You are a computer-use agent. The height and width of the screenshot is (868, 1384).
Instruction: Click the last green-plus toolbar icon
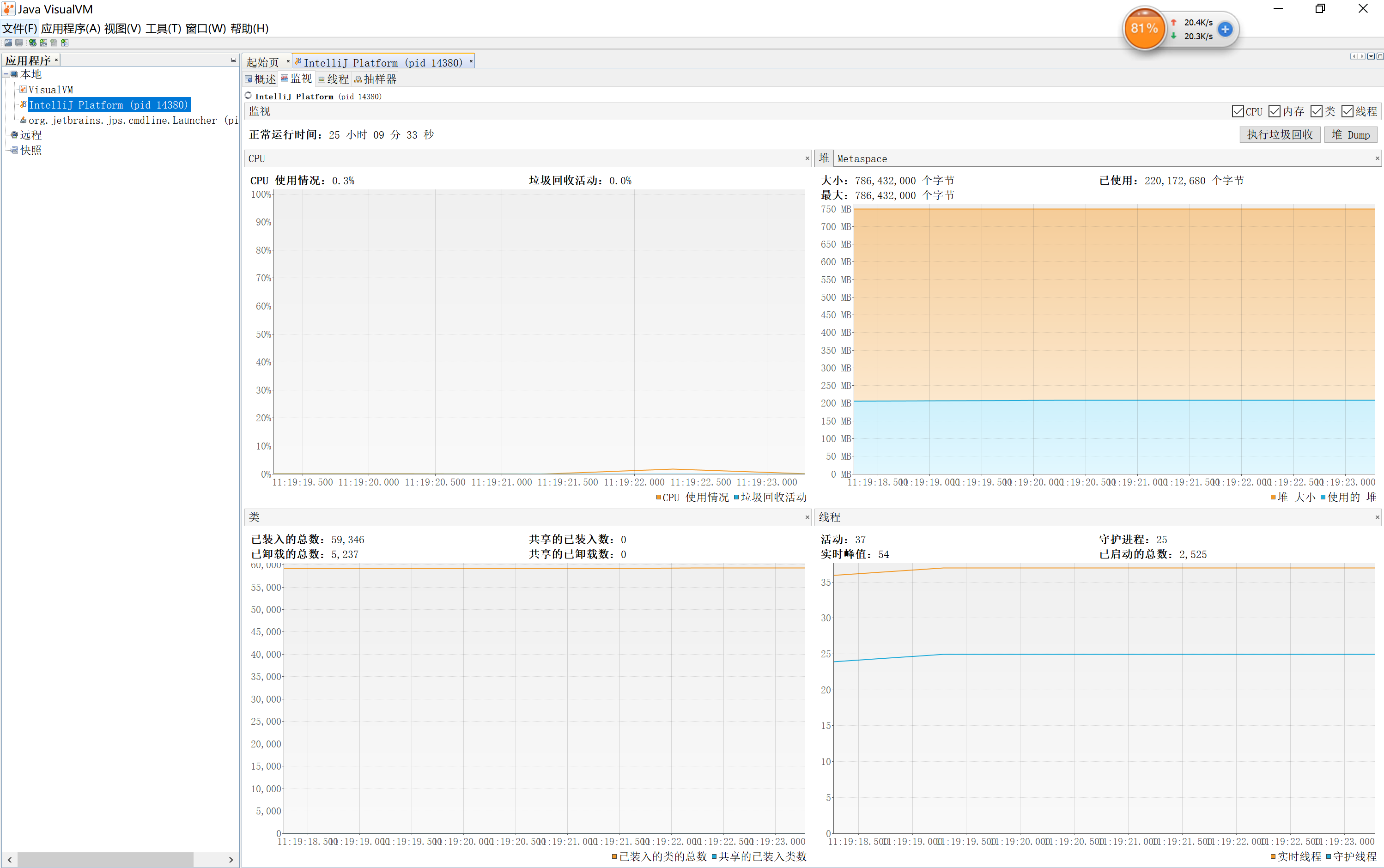(x=65, y=43)
